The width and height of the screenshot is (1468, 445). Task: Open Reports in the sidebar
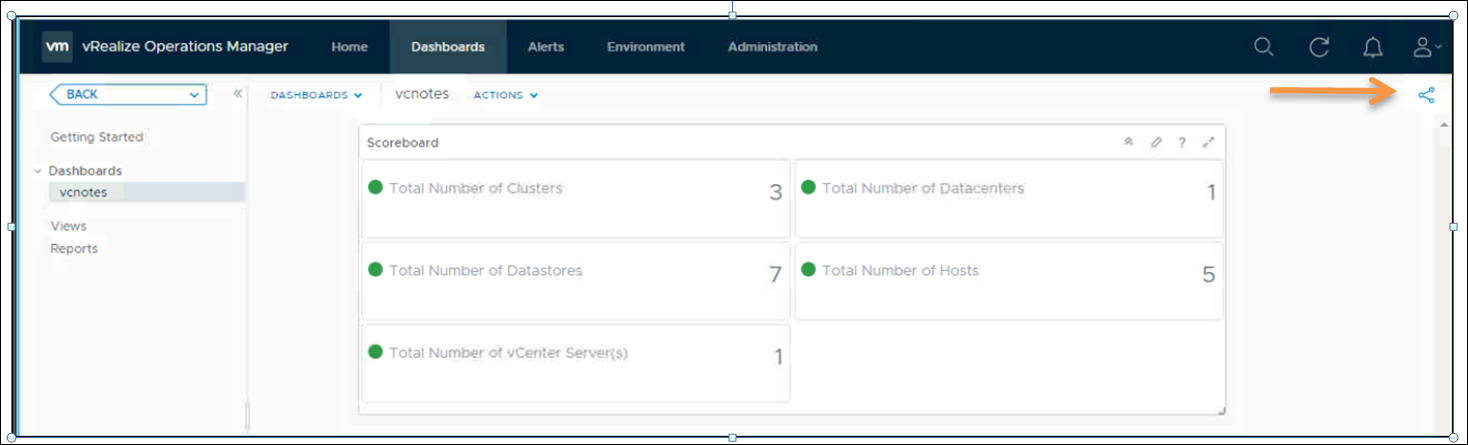tap(74, 248)
